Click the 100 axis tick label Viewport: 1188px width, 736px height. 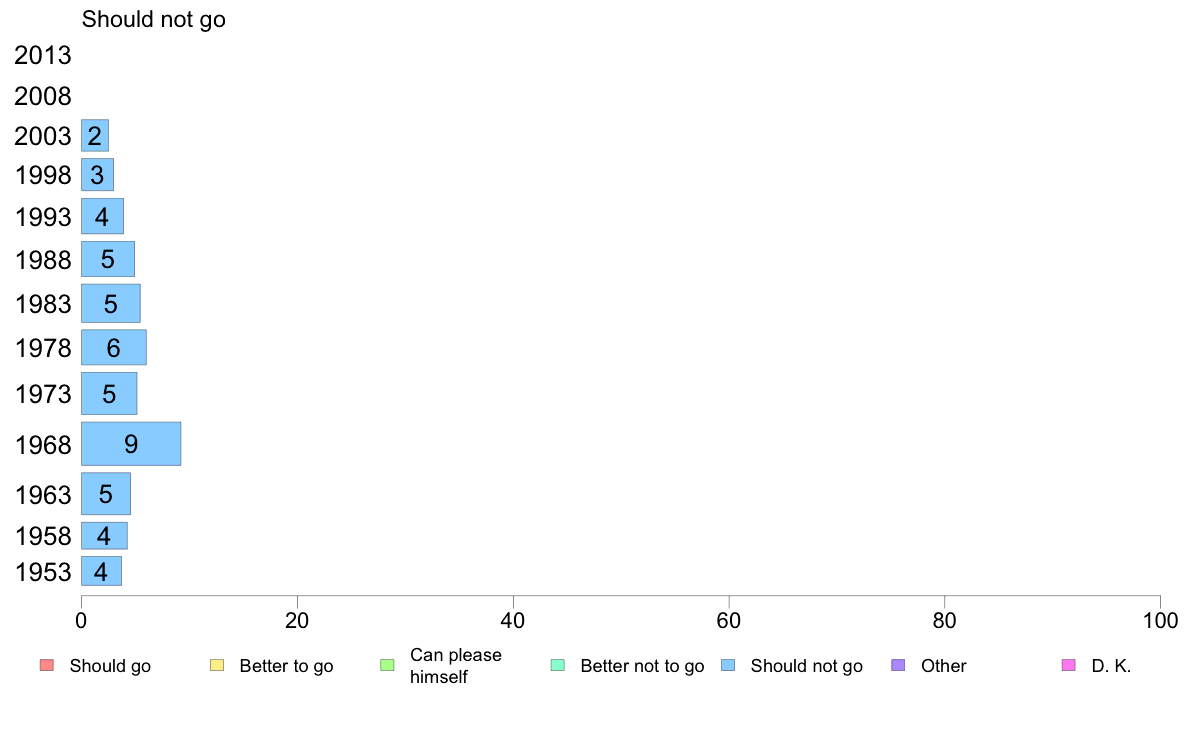(x=1160, y=621)
